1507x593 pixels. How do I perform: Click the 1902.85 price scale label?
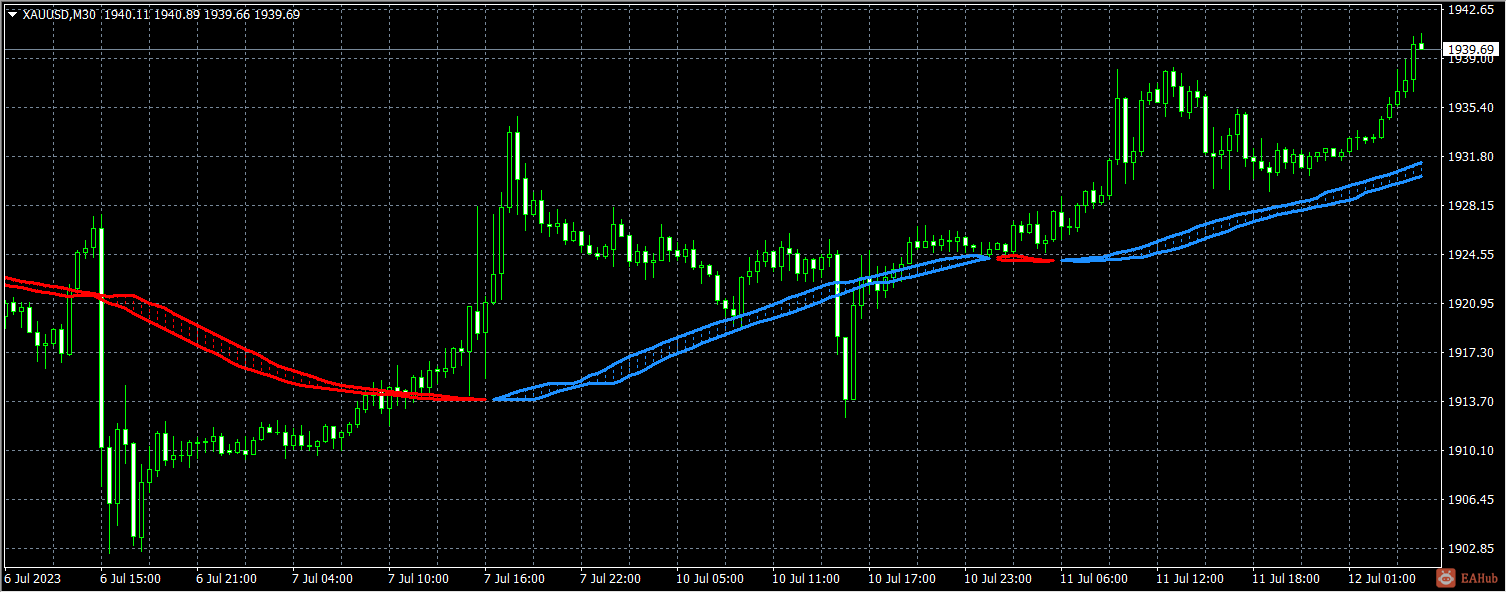point(1470,548)
